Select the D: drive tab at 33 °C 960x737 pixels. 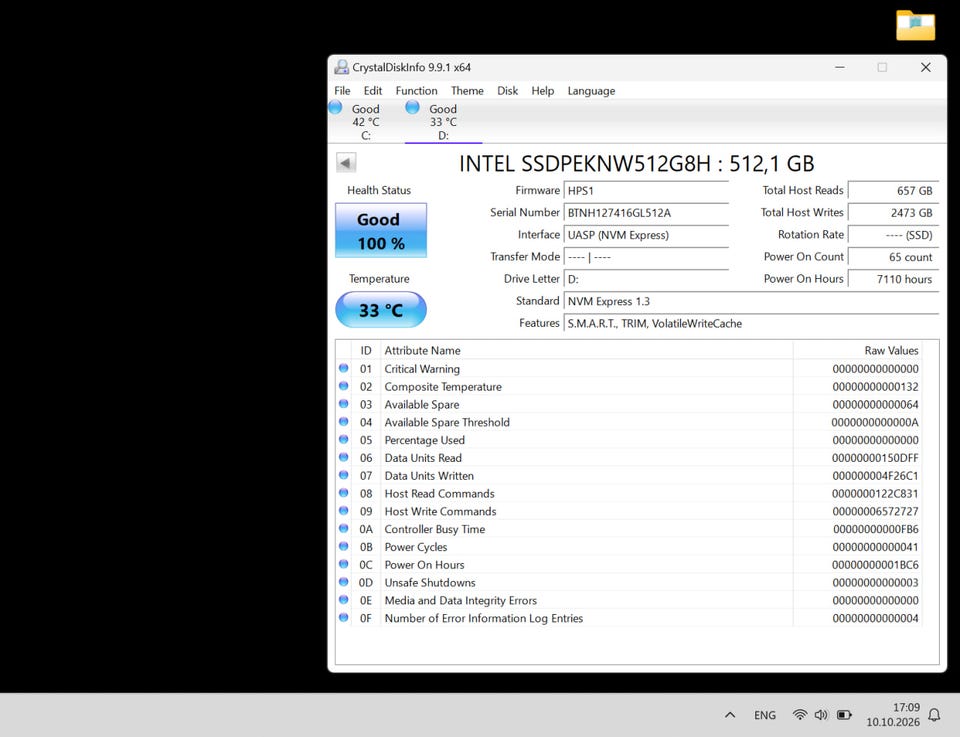pyautogui.click(x=443, y=122)
